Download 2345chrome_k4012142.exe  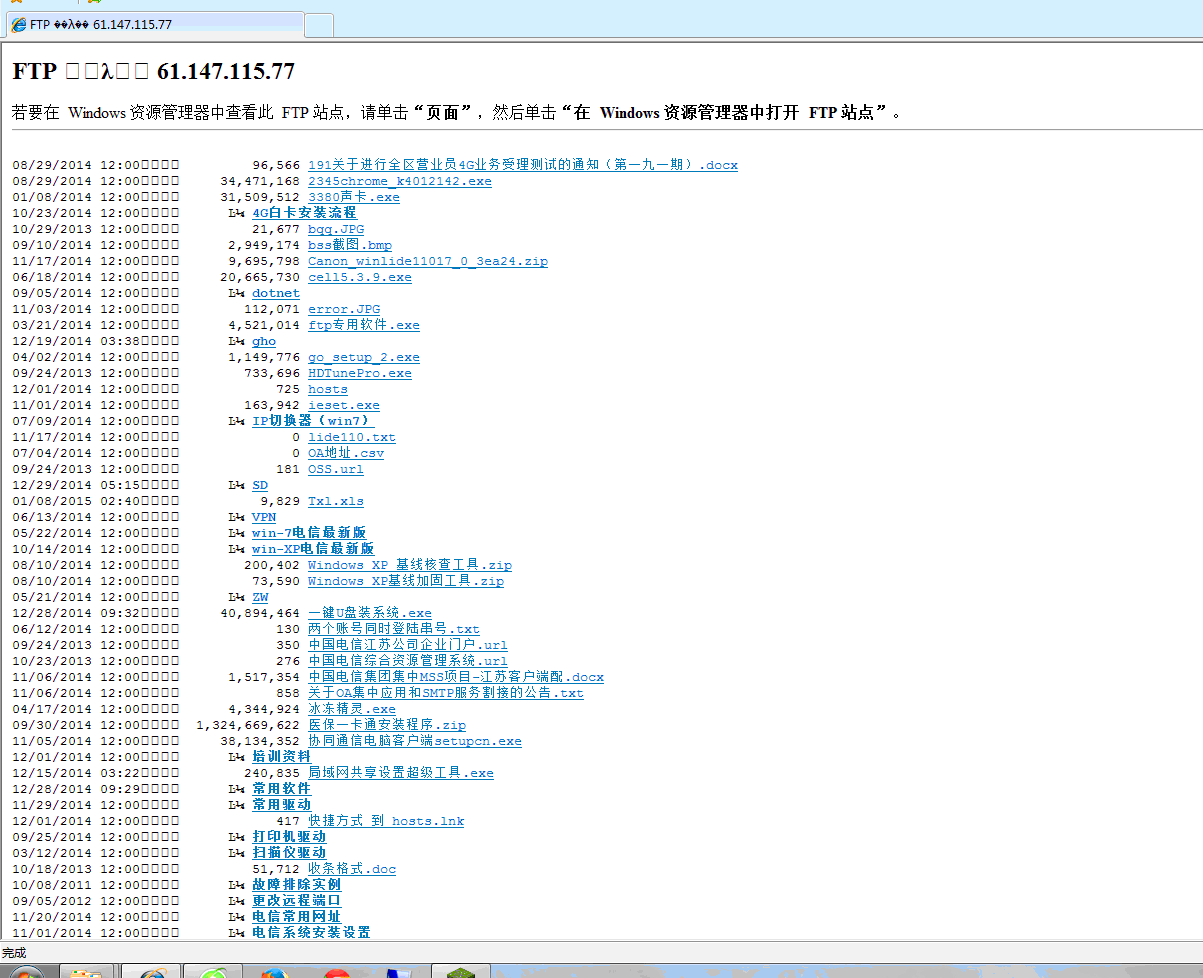pos(400,181)
